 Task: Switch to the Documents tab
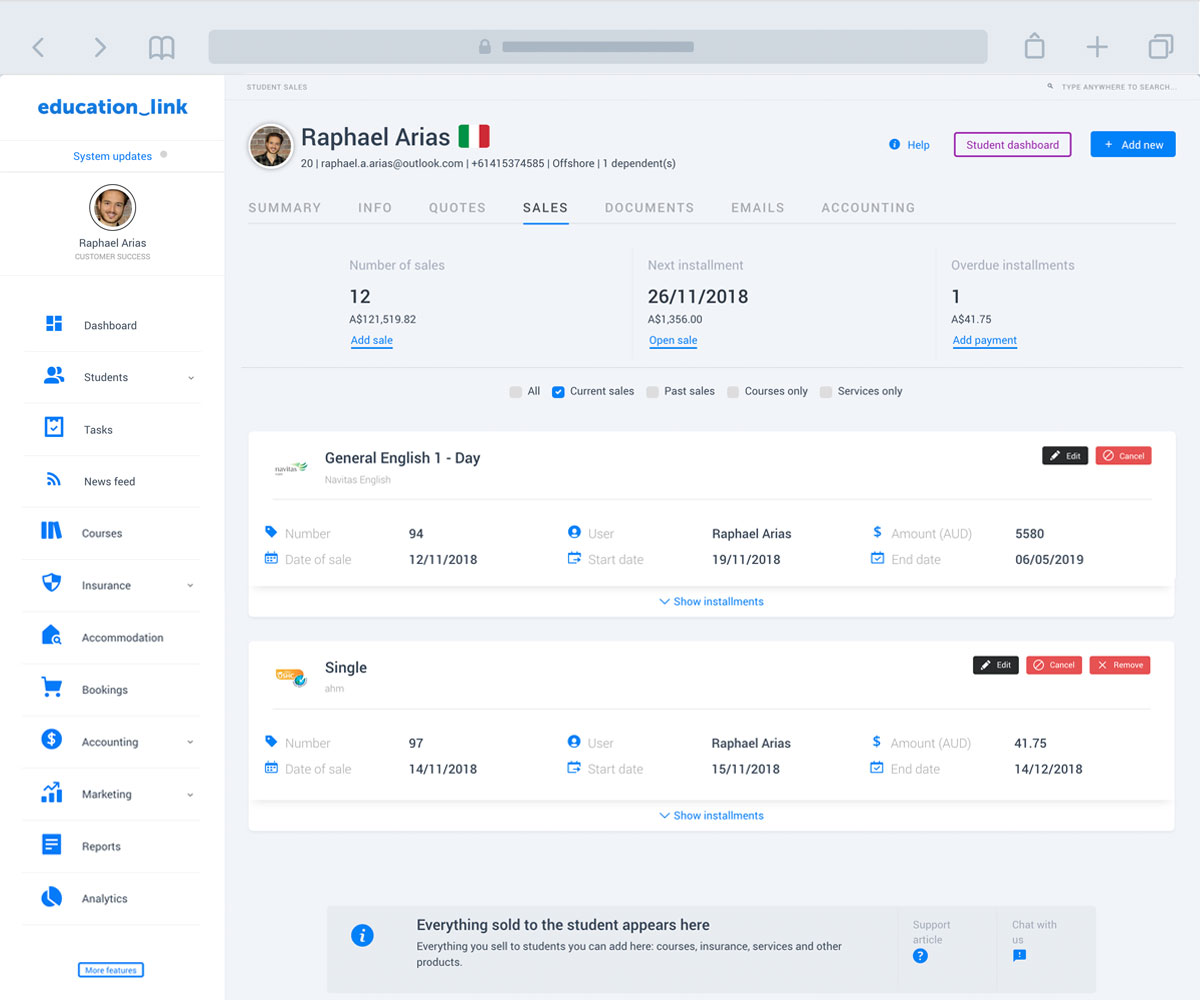pos(649,208)
